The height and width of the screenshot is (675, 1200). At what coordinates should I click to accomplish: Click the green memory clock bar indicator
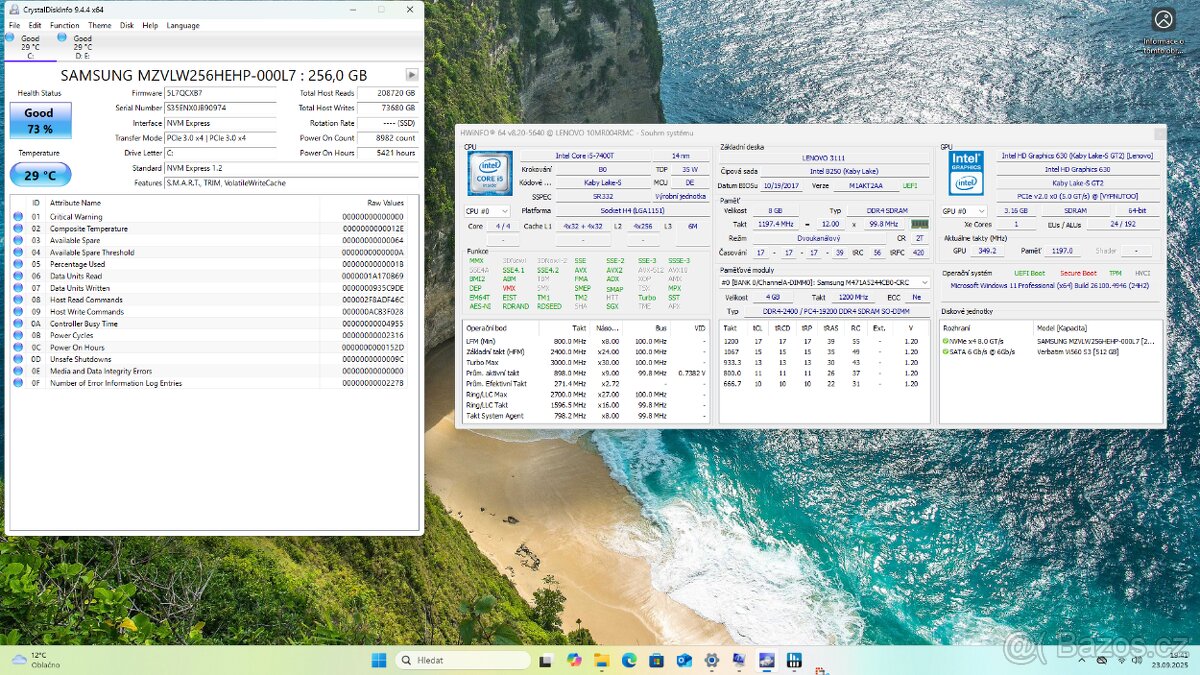tap(920, 224)
